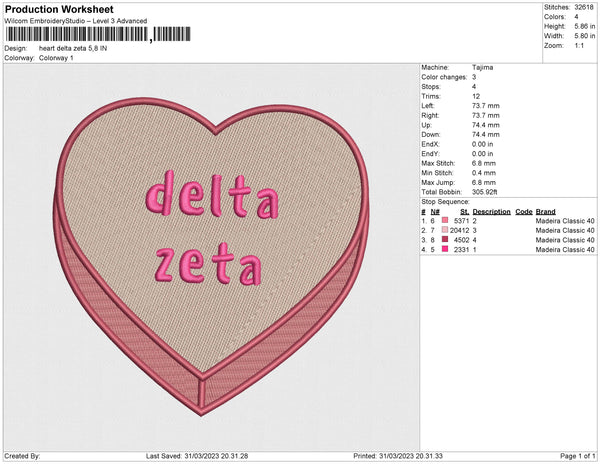
Task: Click the 'Production Worksheet' heading
Action: 59,9
